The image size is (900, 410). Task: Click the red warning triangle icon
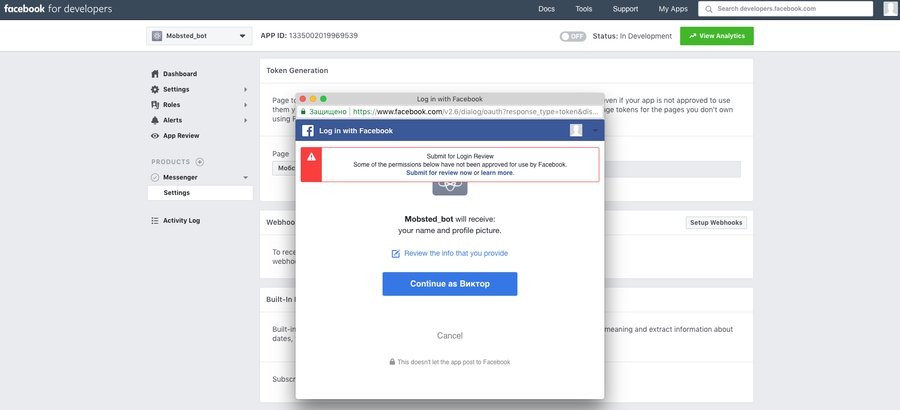(311, 158)
